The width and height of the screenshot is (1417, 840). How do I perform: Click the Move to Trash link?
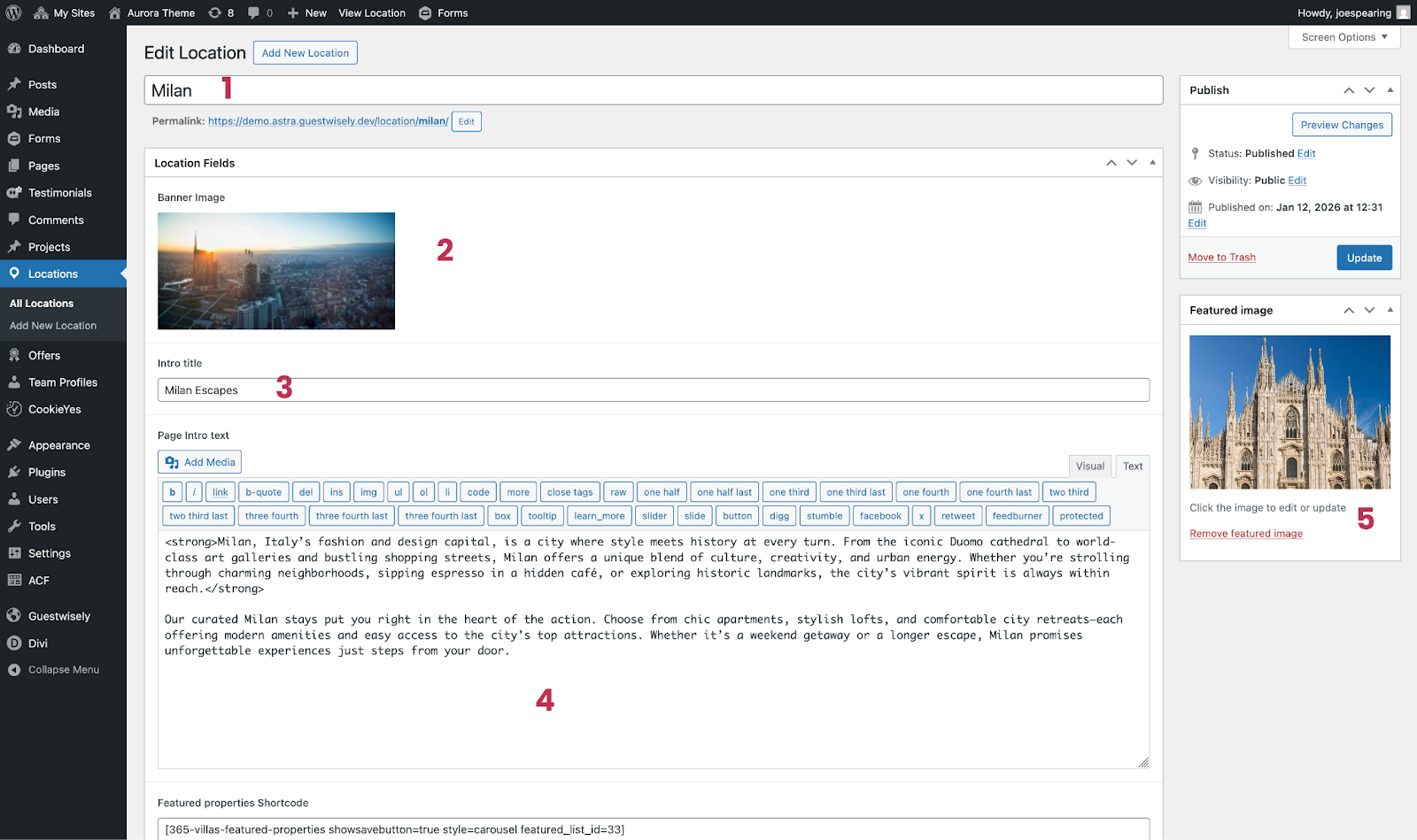tap(1221, 258)
